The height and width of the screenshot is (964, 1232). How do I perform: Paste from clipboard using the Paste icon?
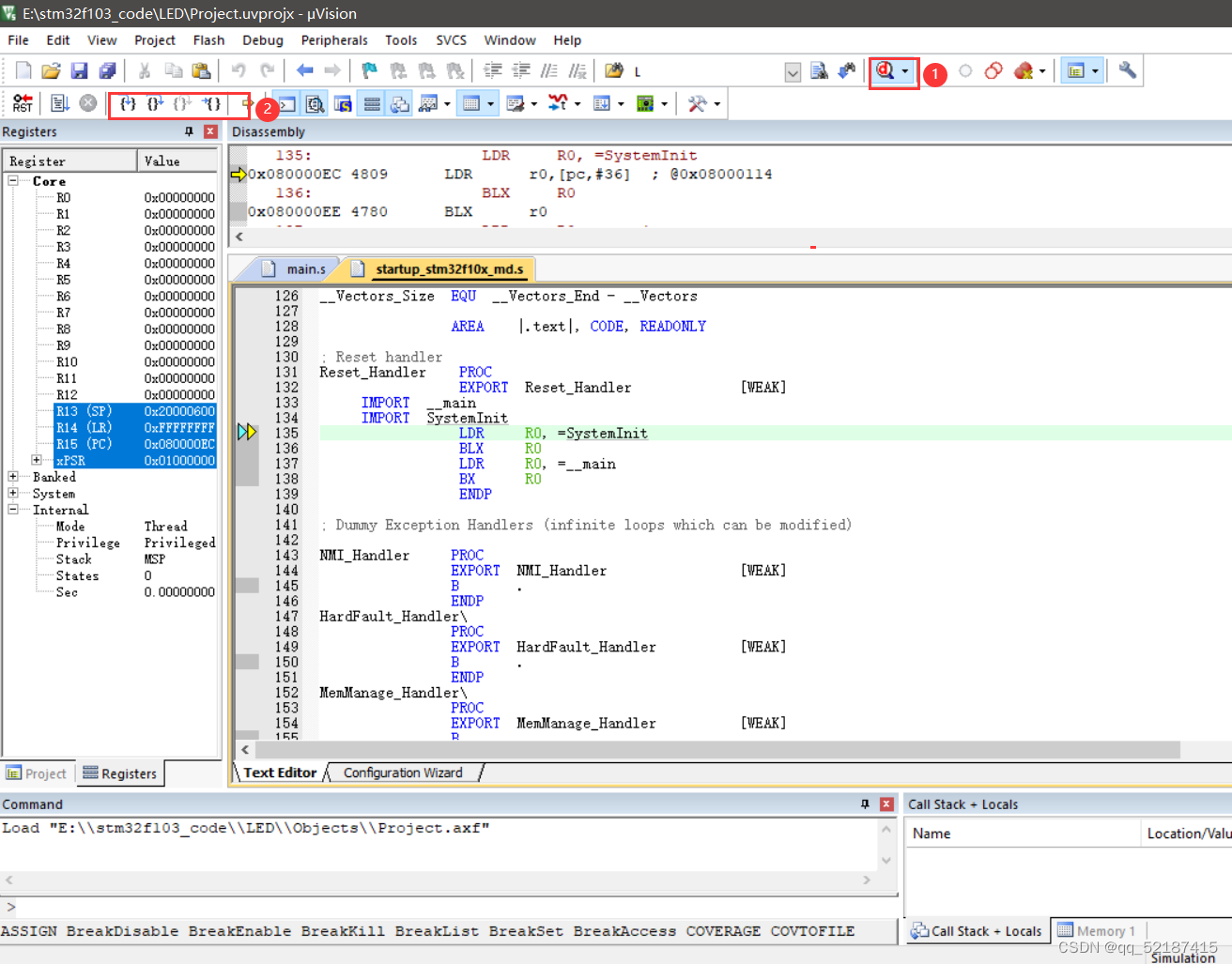(x=201, y=70)
